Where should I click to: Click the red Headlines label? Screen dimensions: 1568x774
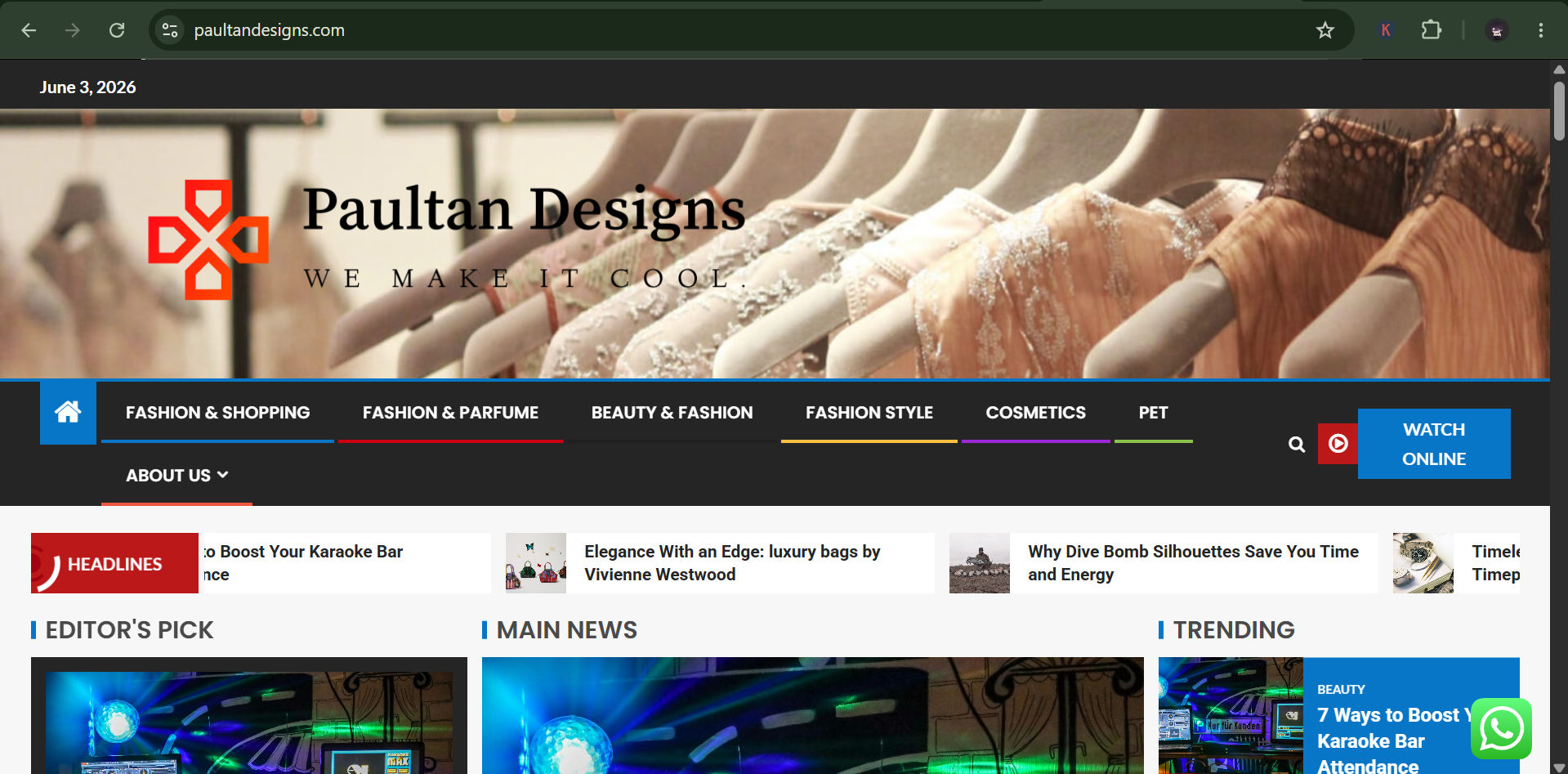[x=114, y=563]
